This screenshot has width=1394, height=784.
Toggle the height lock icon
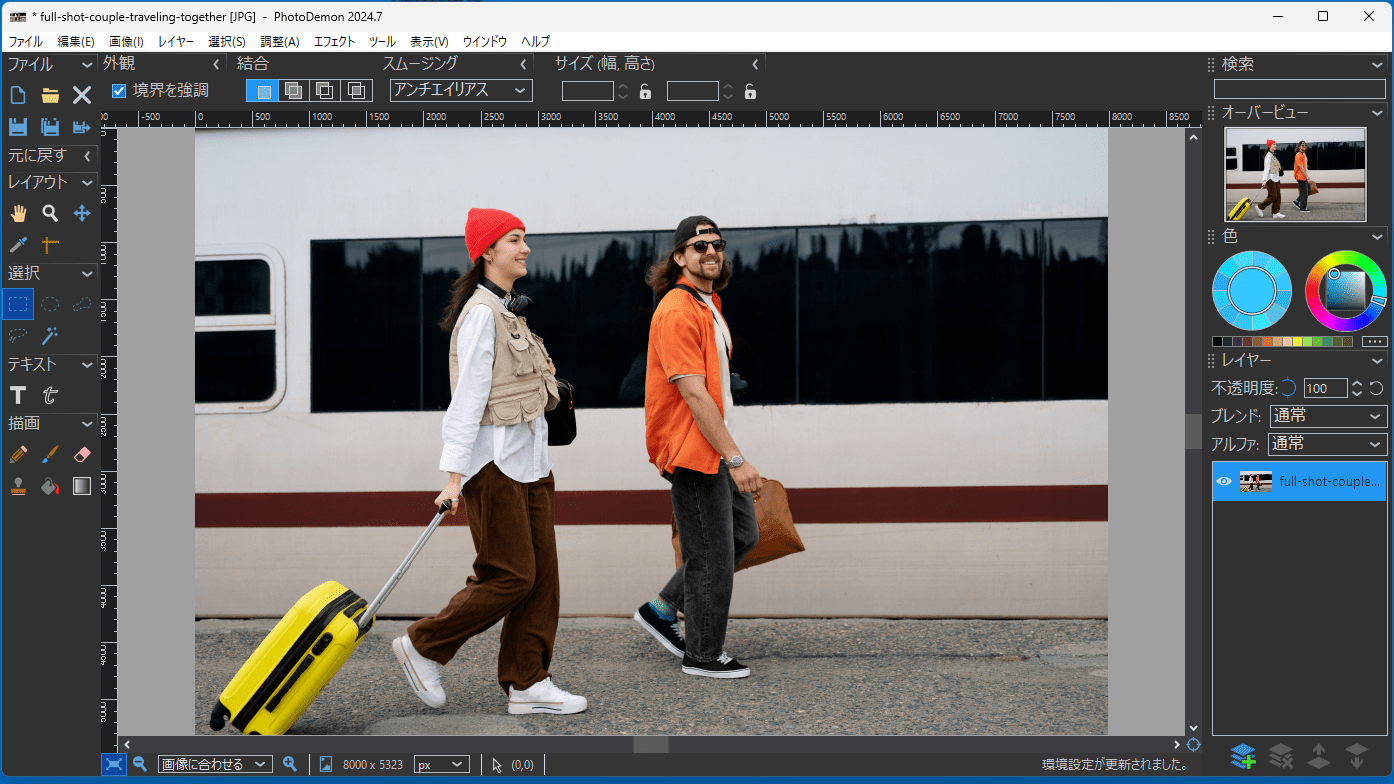[x=750, y=91]
